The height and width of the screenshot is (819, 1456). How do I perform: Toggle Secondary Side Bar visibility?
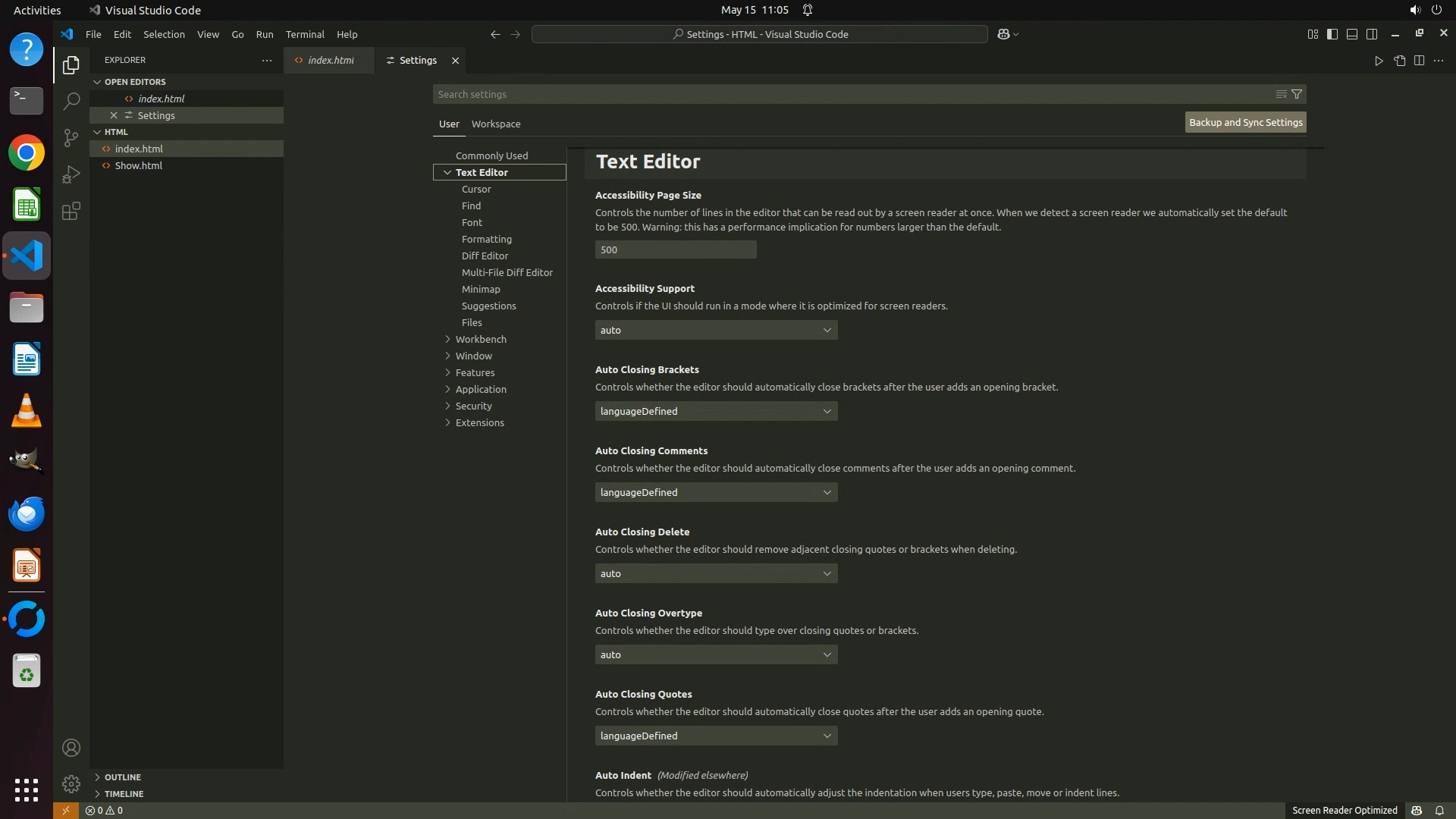1372,34
